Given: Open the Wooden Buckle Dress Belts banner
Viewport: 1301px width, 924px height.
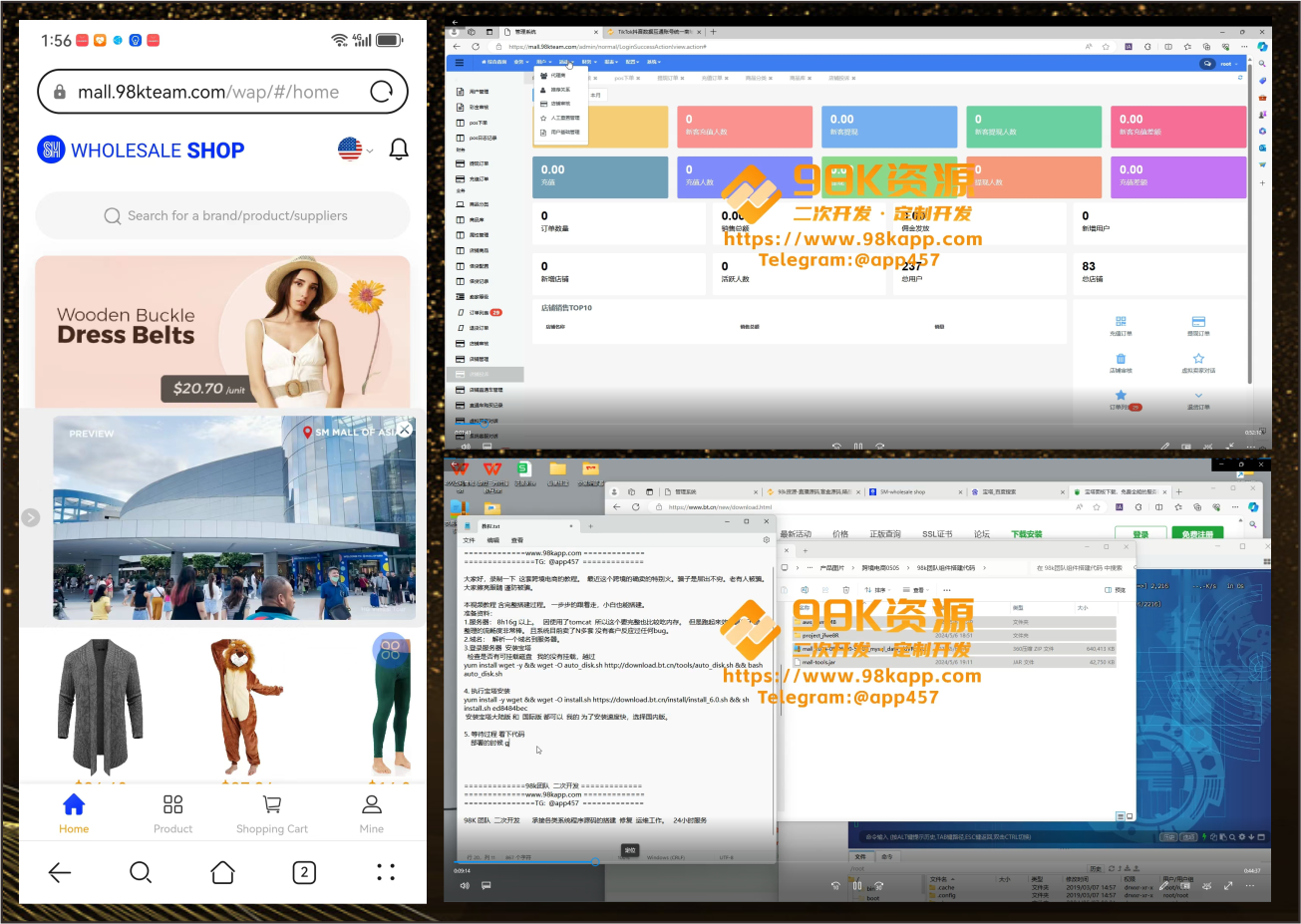Looking at the screenshot, I should pos(223,332).
